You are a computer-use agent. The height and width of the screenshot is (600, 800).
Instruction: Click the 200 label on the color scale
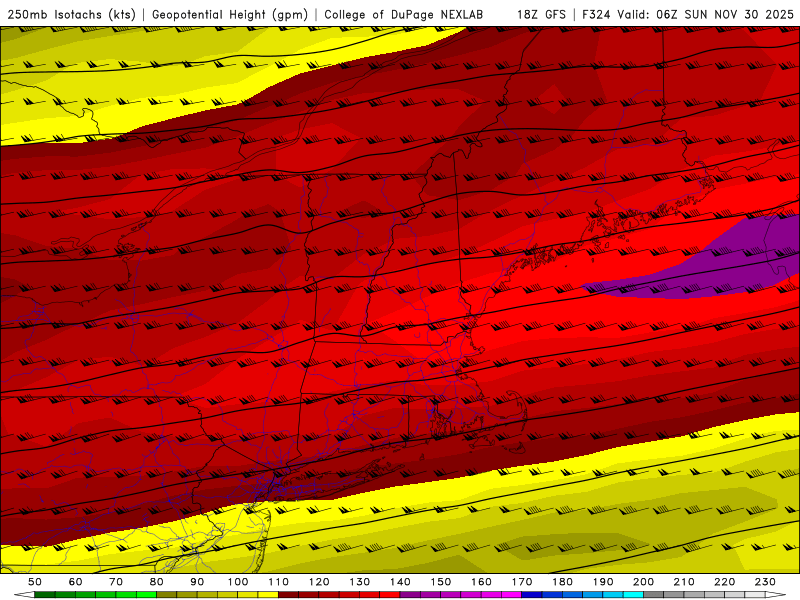tap(643, 582)
